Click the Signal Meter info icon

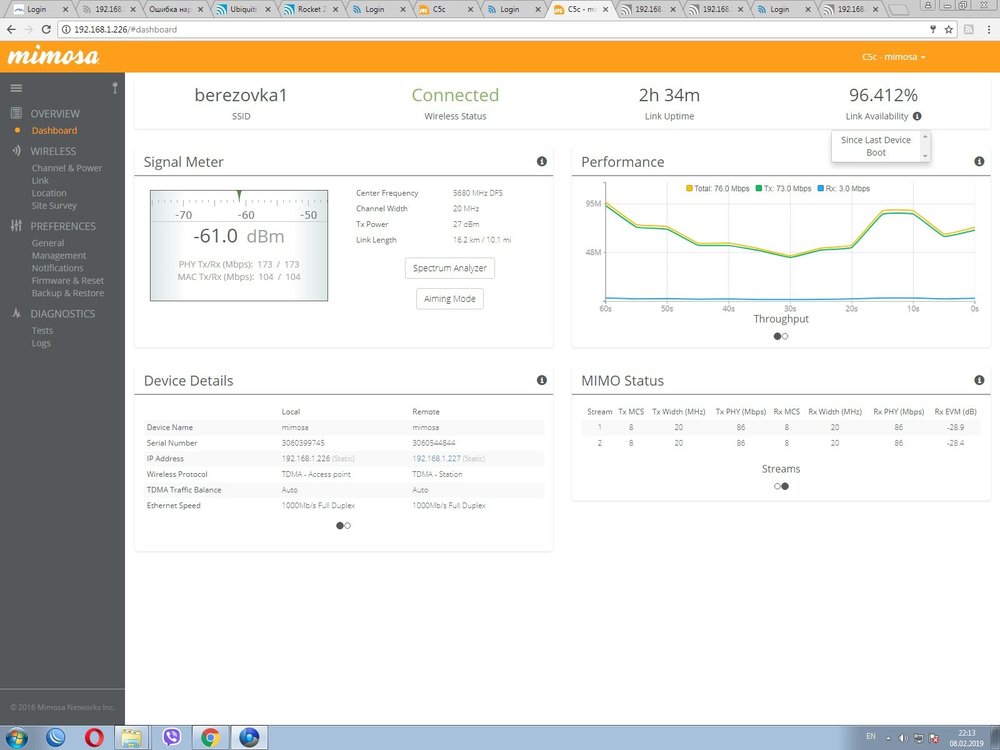[x=542, y=161]
